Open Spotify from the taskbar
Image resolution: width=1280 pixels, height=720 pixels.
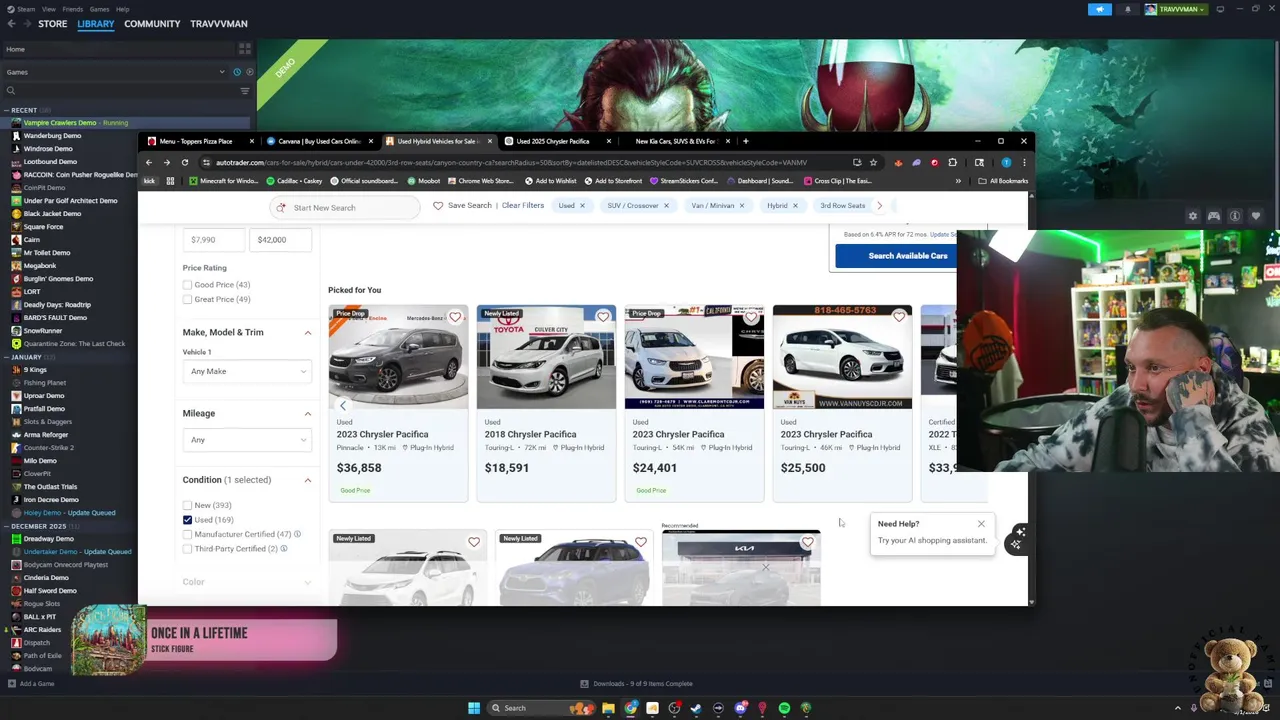784,708
